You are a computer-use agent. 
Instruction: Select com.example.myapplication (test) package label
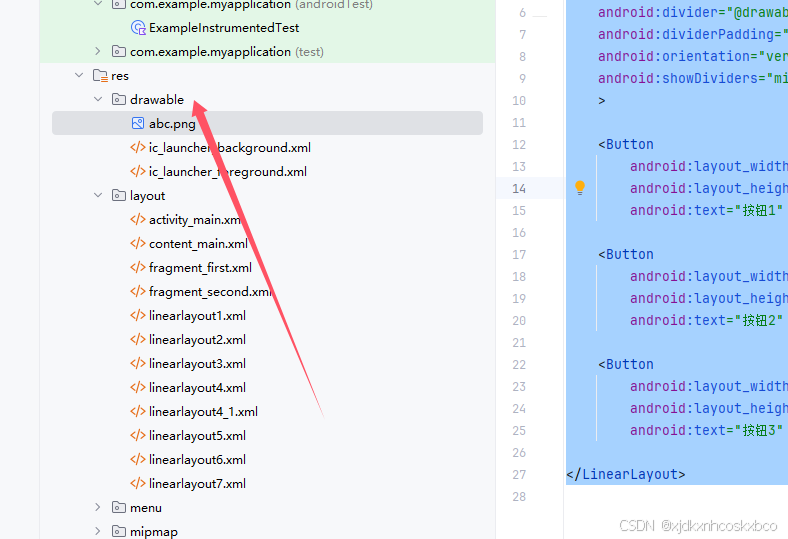pyautogui.click(x=227, y=52)
